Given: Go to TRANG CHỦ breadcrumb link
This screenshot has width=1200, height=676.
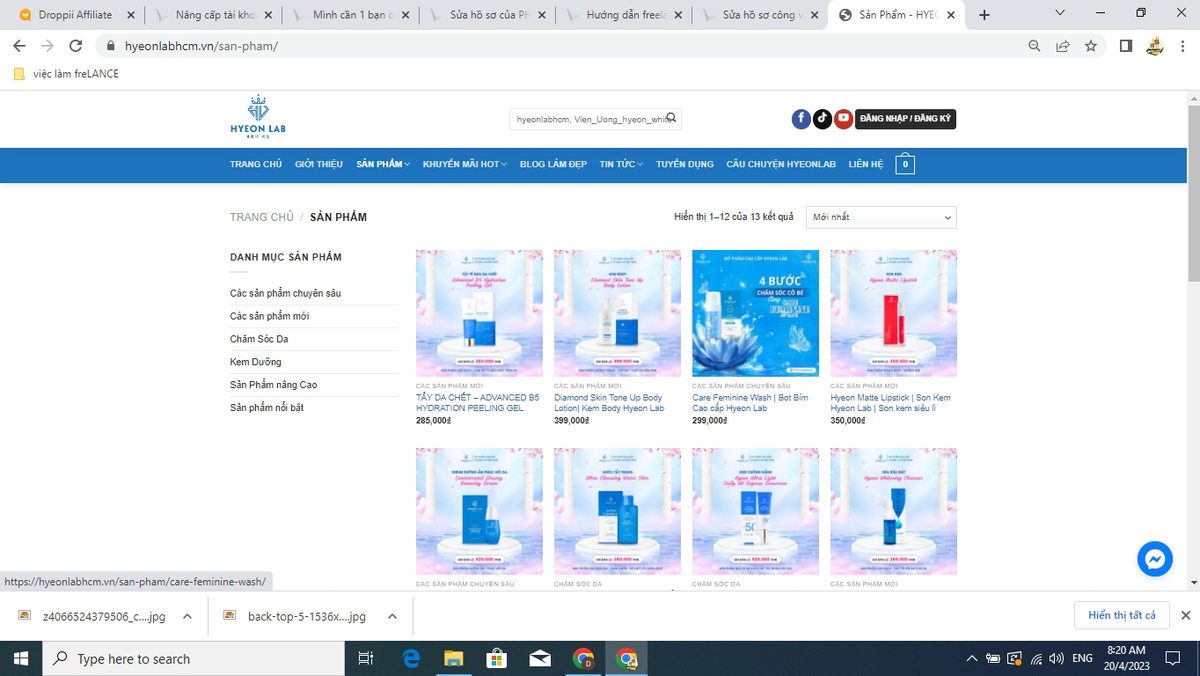Looking at the screenshot, I should [262, 217].
